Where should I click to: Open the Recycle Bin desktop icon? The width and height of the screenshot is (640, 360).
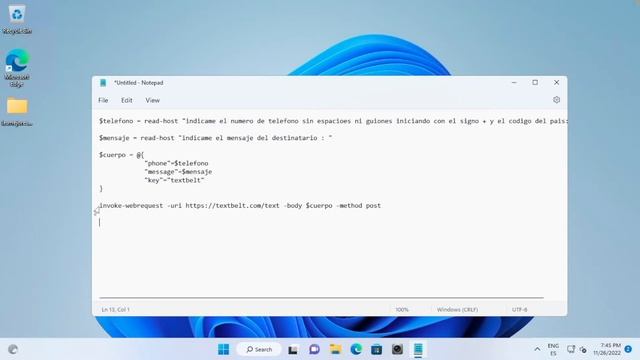17,20
